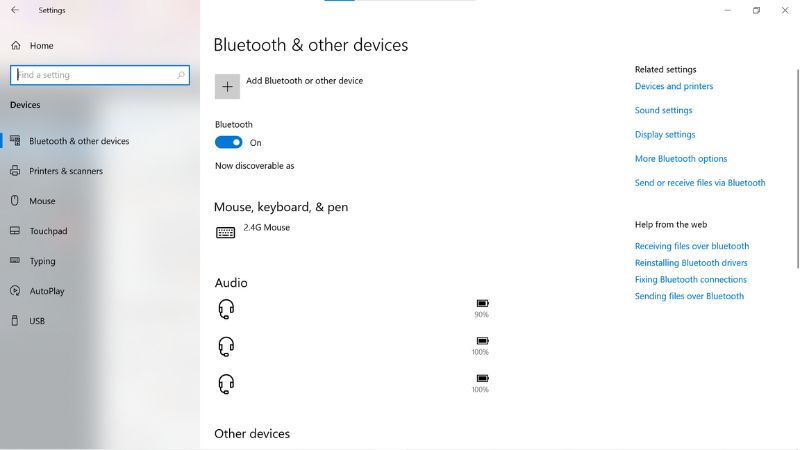Click the plus icon to add device
The height and width of the screenshot is (450, 800).
tap(227, 87)
